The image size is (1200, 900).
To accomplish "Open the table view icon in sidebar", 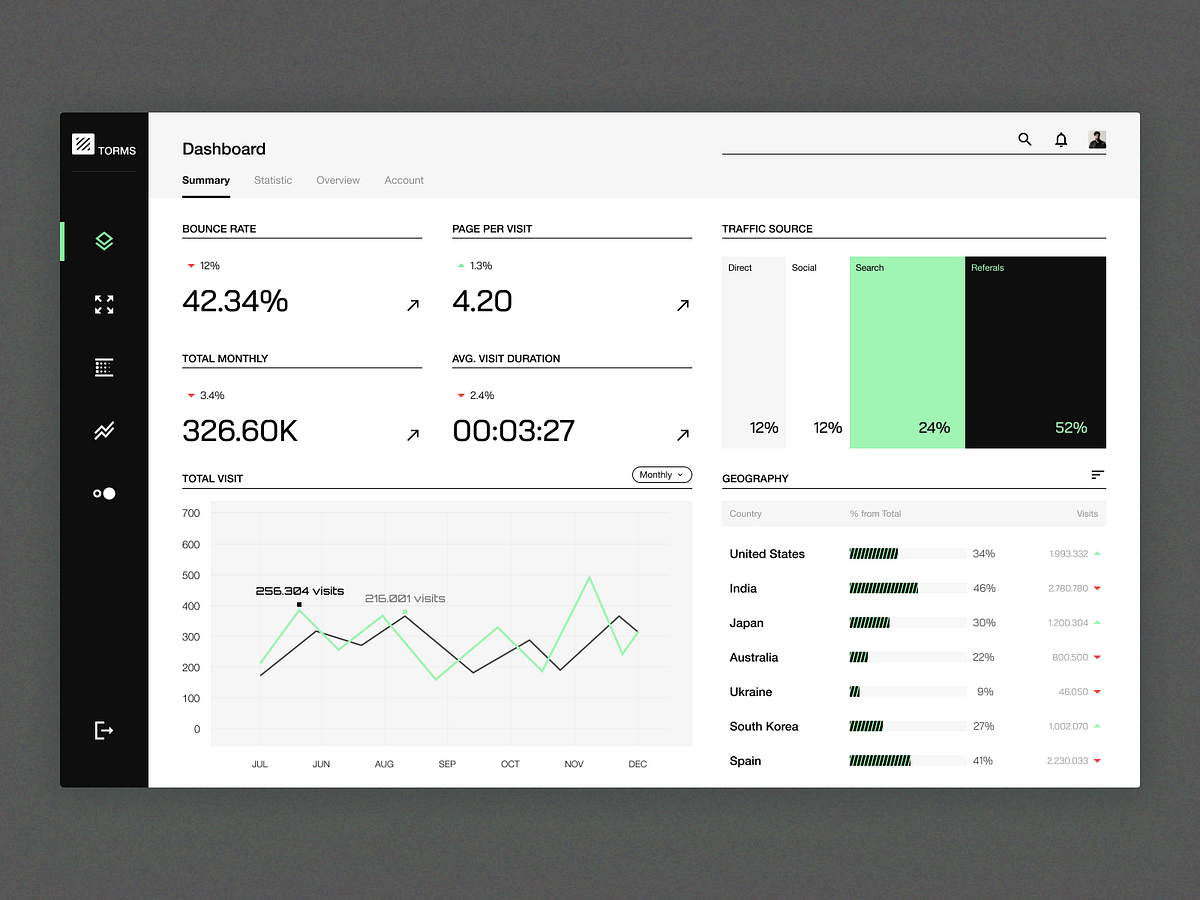I will (104, 368).
